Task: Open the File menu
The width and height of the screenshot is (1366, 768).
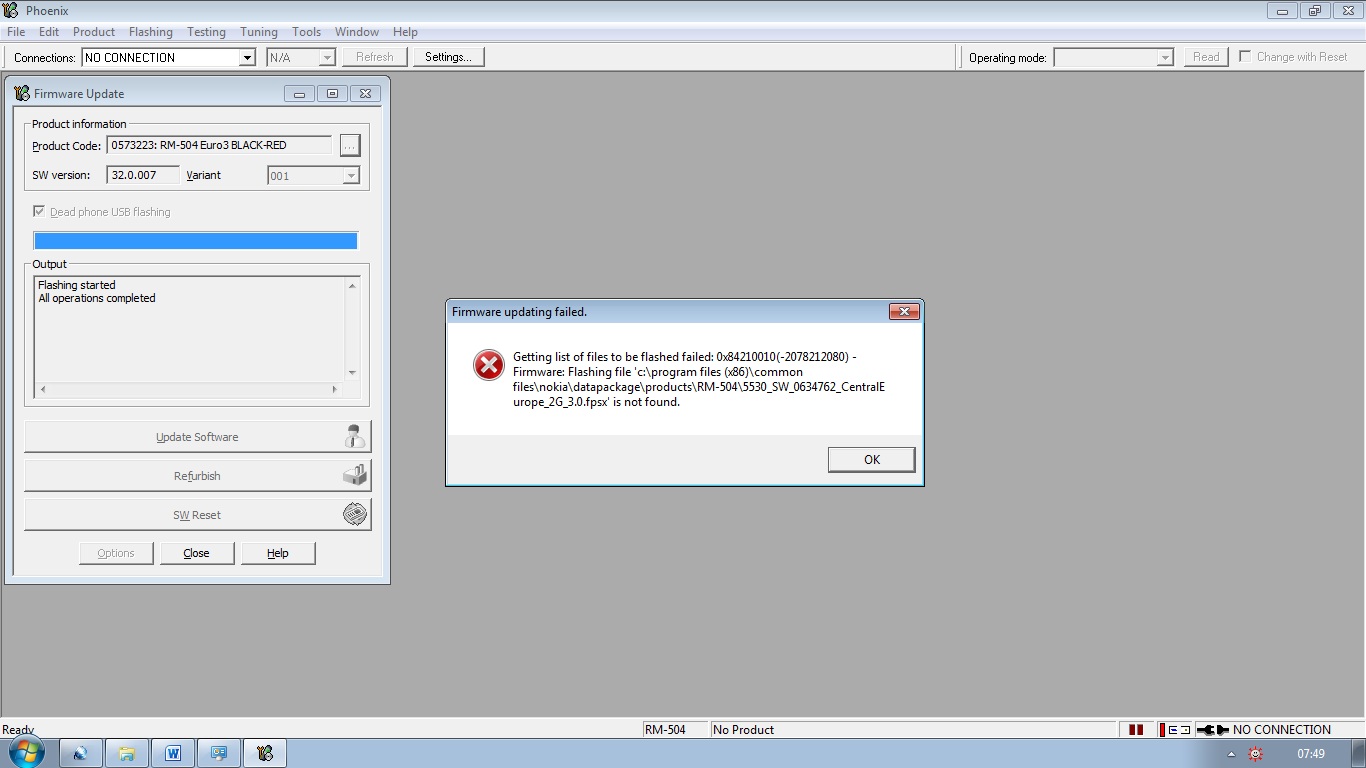Action: coord(16,32)
